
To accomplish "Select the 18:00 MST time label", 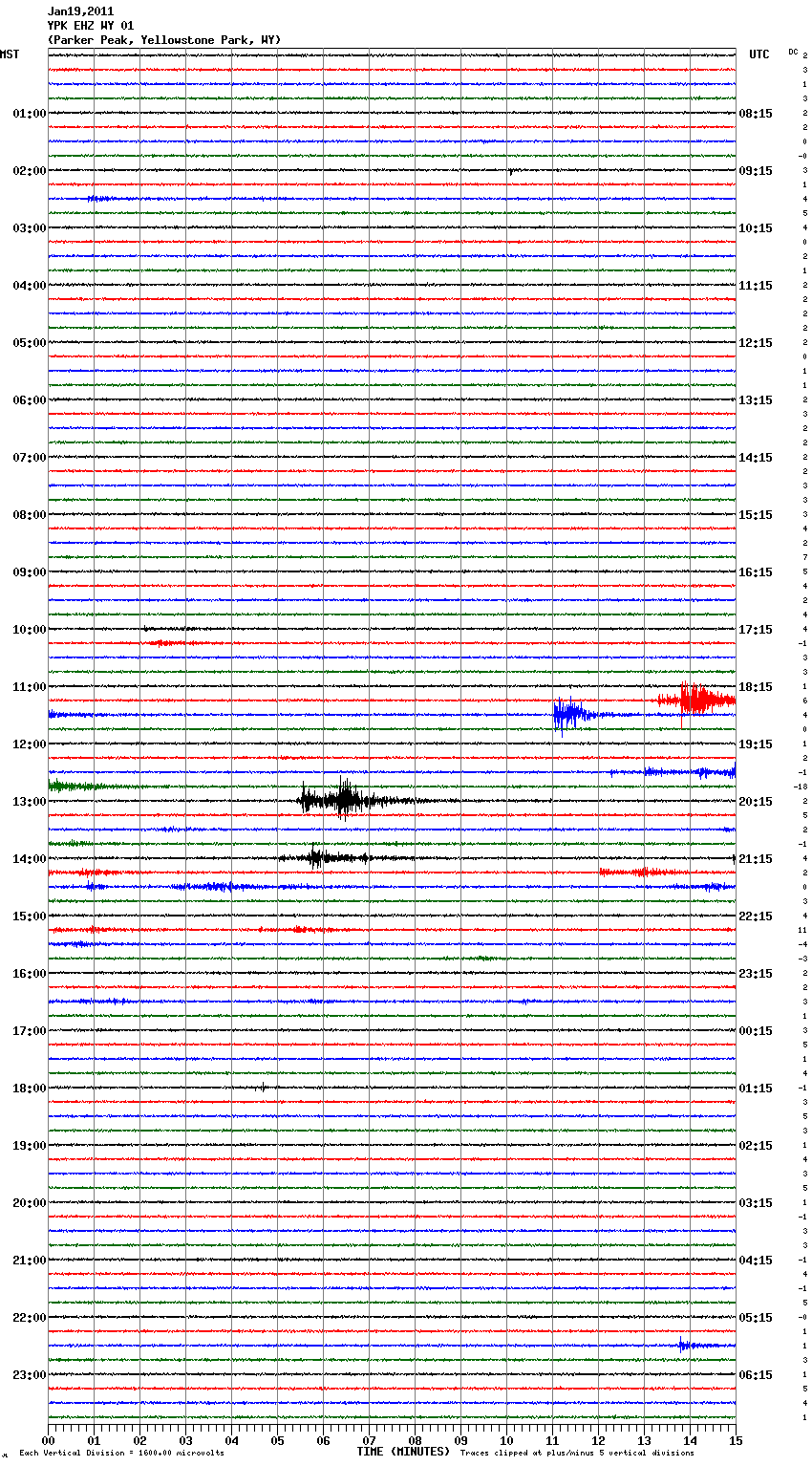I will pos(29,1089).
